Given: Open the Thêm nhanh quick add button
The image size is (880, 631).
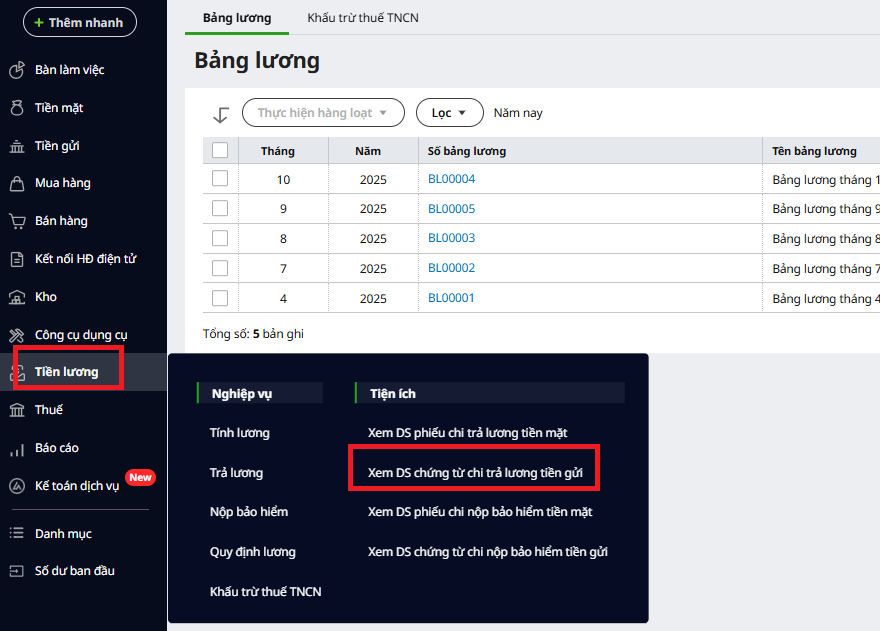Looking at the screenshot, I should (79, 22).
